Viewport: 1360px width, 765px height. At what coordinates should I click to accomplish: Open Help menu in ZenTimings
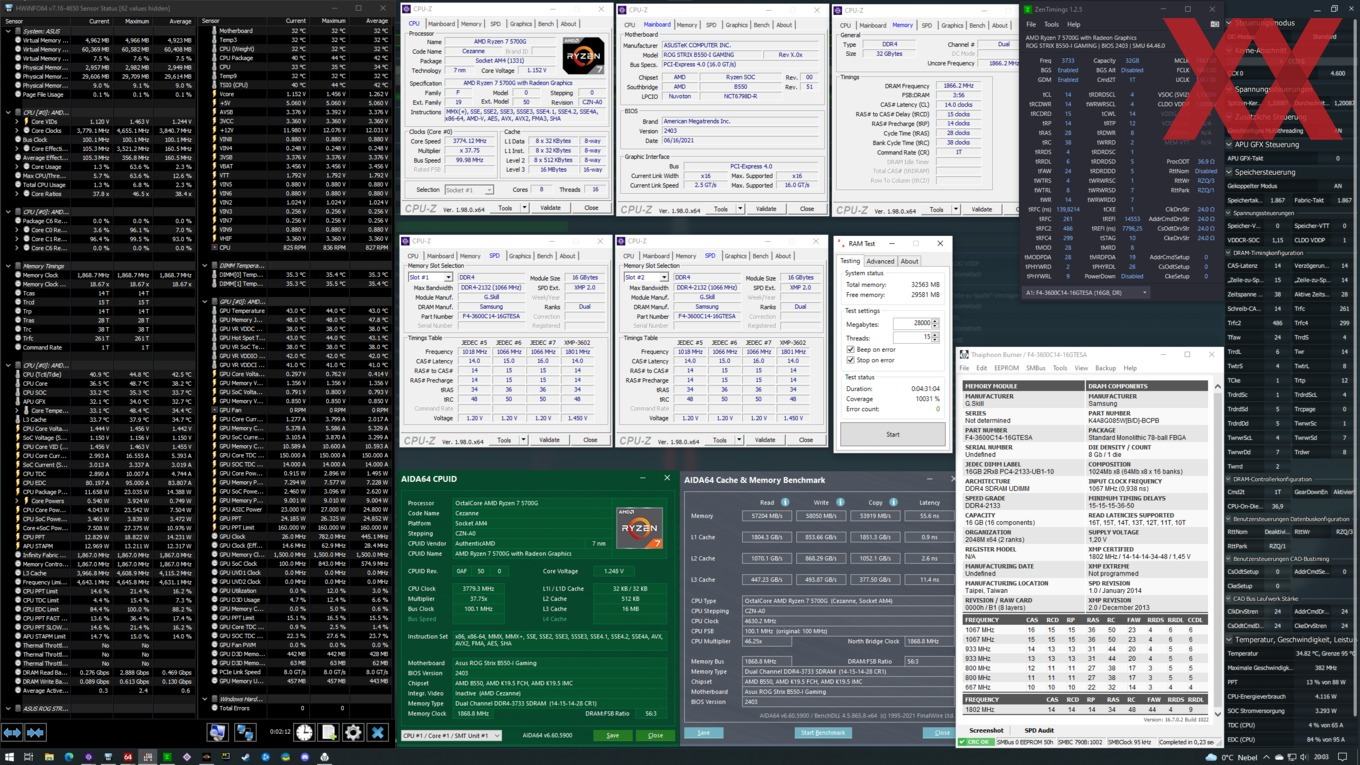point(1073,24)
